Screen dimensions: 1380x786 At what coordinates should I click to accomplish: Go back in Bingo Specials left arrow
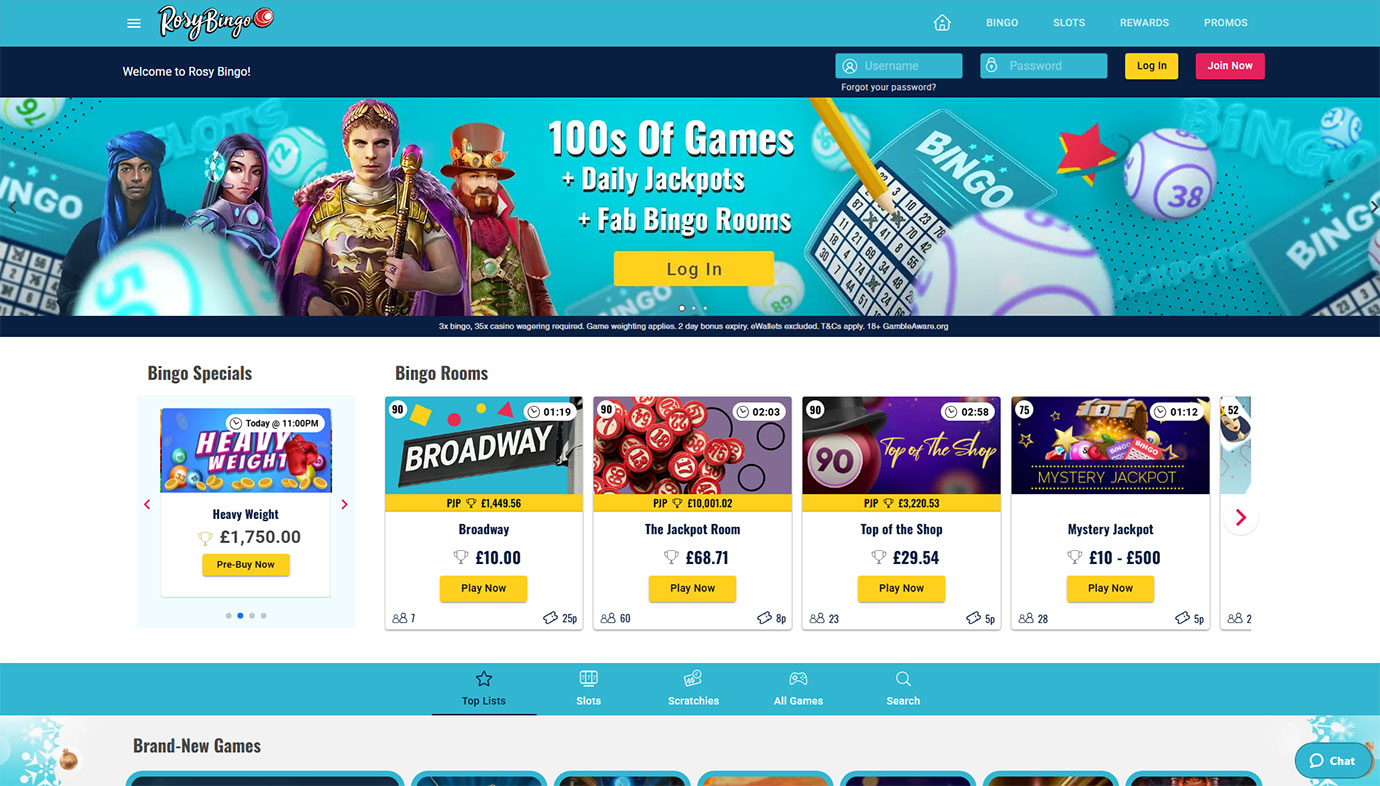point(148,504)
